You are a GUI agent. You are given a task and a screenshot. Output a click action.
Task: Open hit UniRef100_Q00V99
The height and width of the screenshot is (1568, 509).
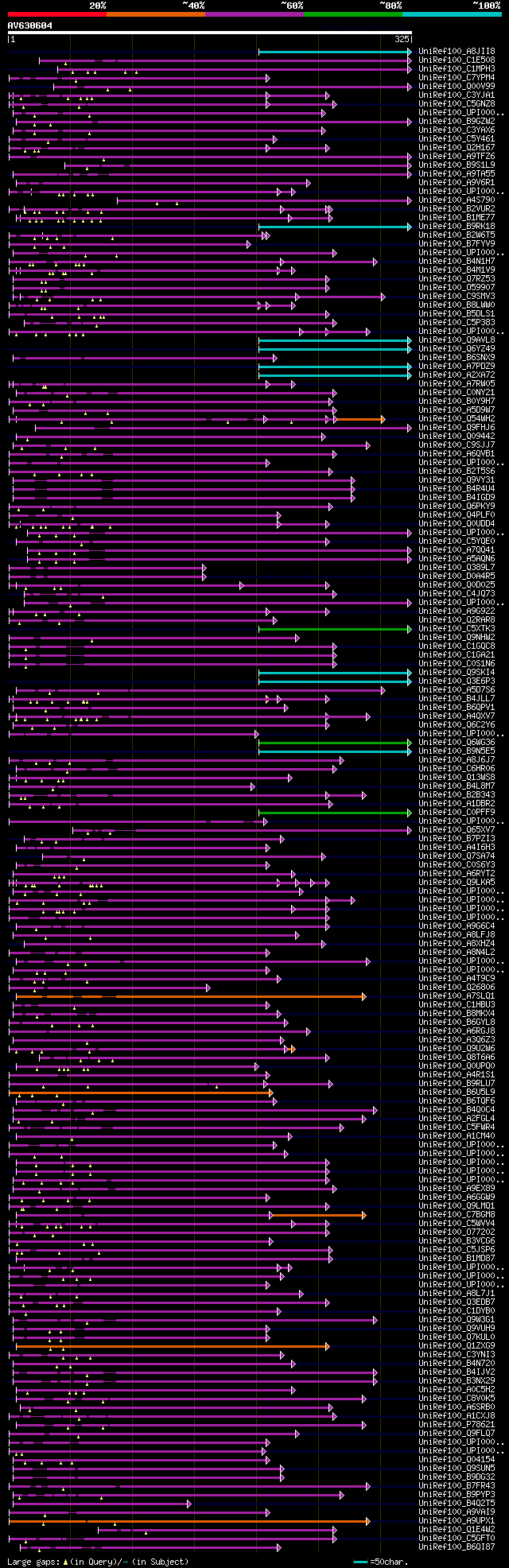coord(457,86)
